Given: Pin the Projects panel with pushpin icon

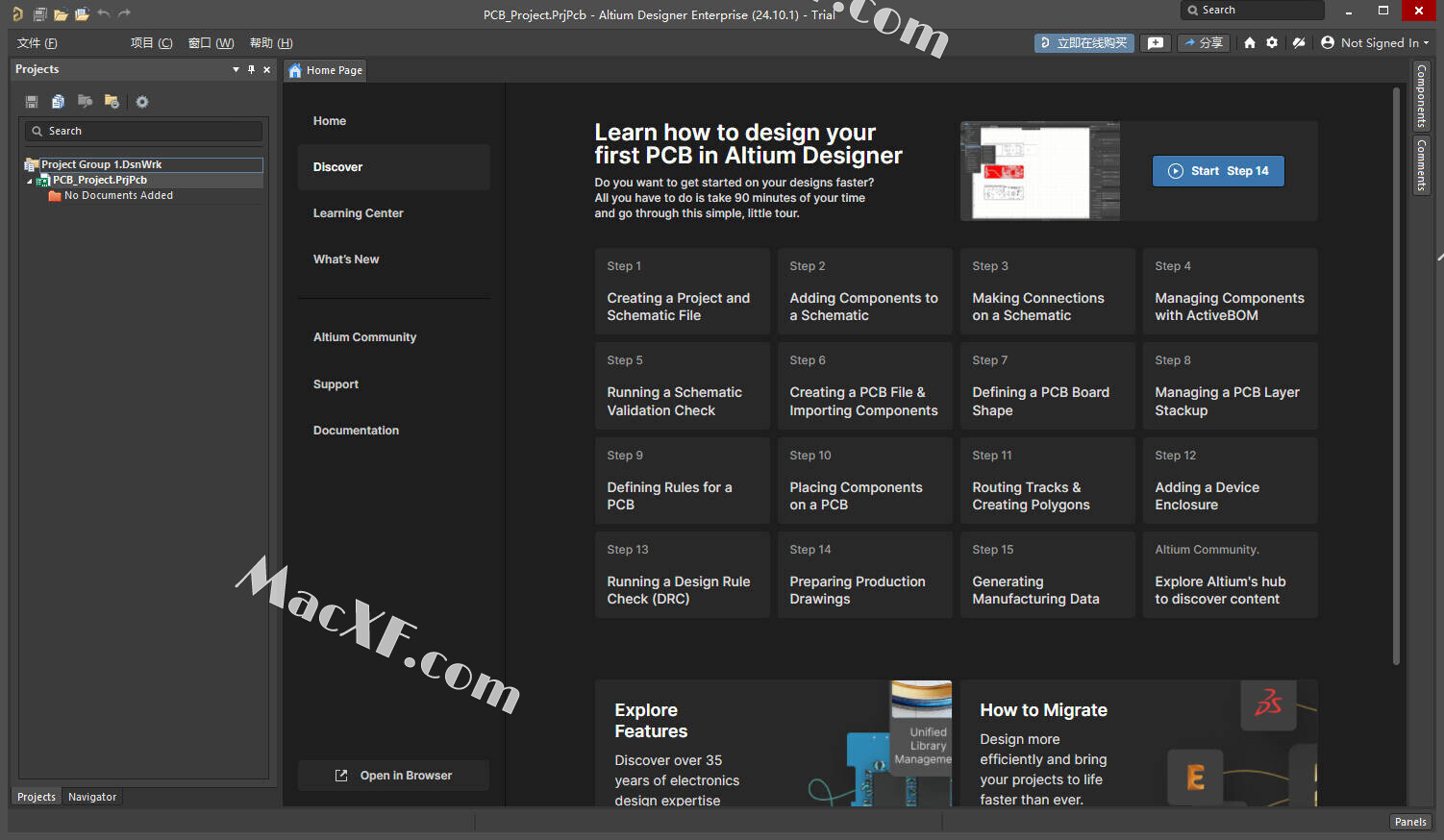Looking at the screenshot, I should 251,69.
